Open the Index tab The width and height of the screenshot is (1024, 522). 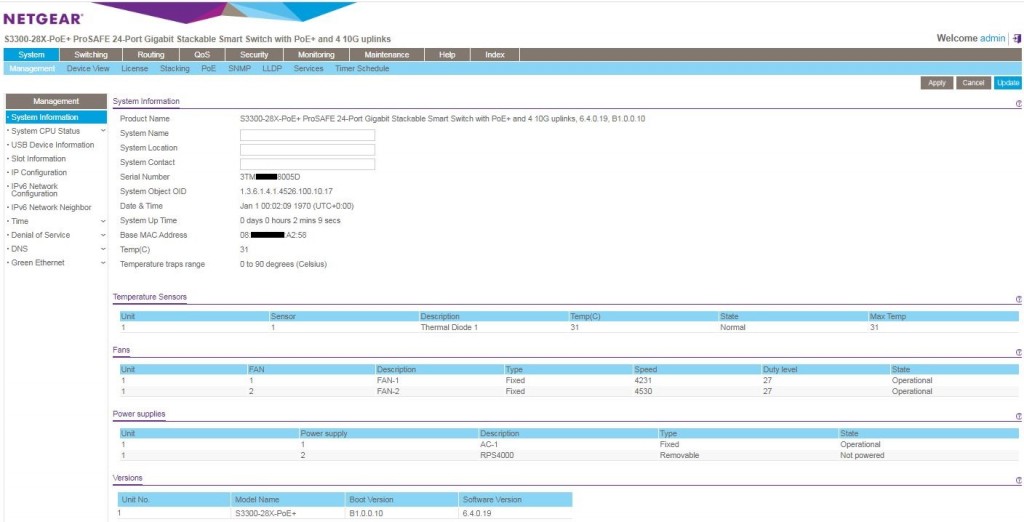(495, 55)
